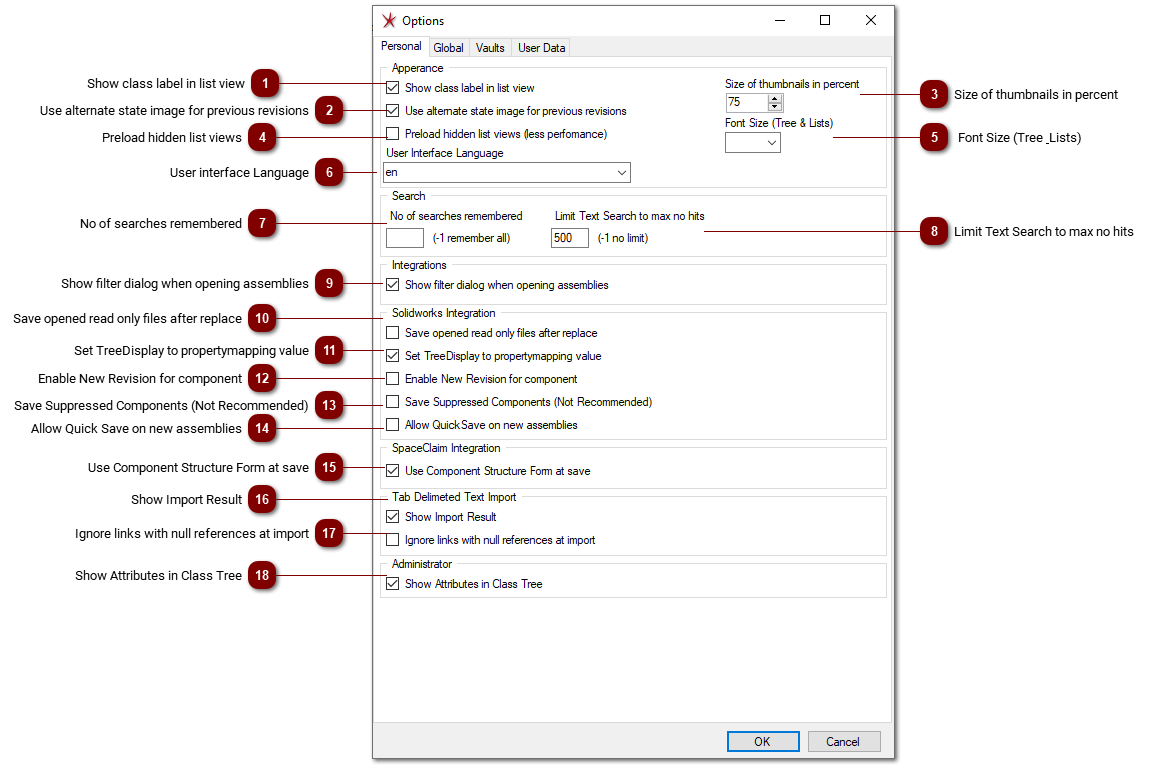Click the "(-1 remember all)" hint text
This screenshot has width=1151, height=768.
(x=471, y=238)
